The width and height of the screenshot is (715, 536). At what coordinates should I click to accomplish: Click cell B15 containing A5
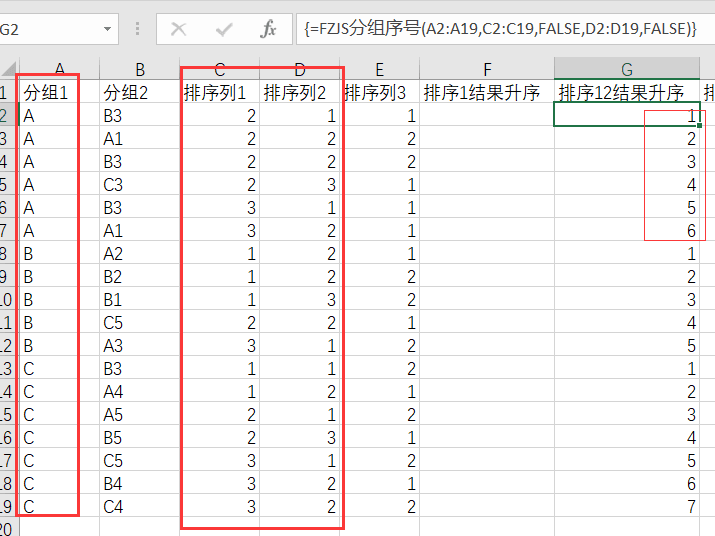tap(140, 415)
